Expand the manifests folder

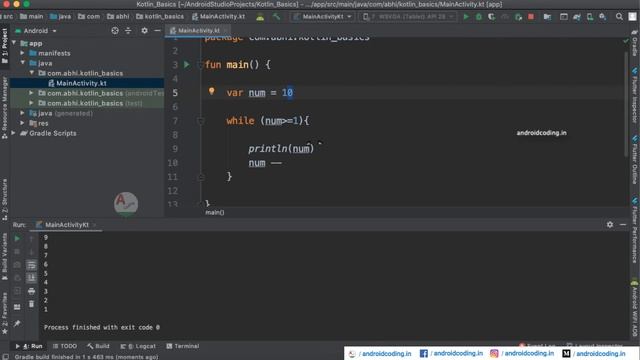22,53
